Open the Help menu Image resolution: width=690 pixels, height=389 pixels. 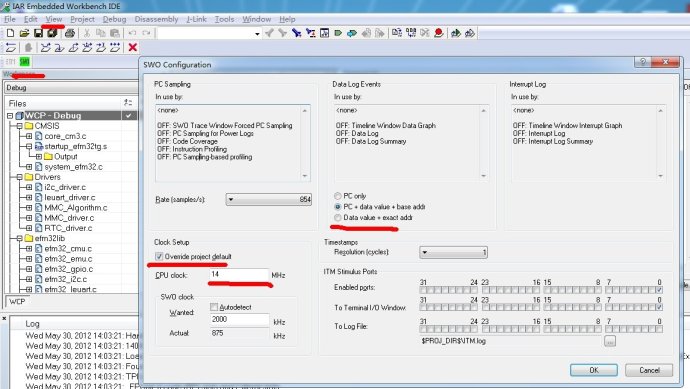287,19
